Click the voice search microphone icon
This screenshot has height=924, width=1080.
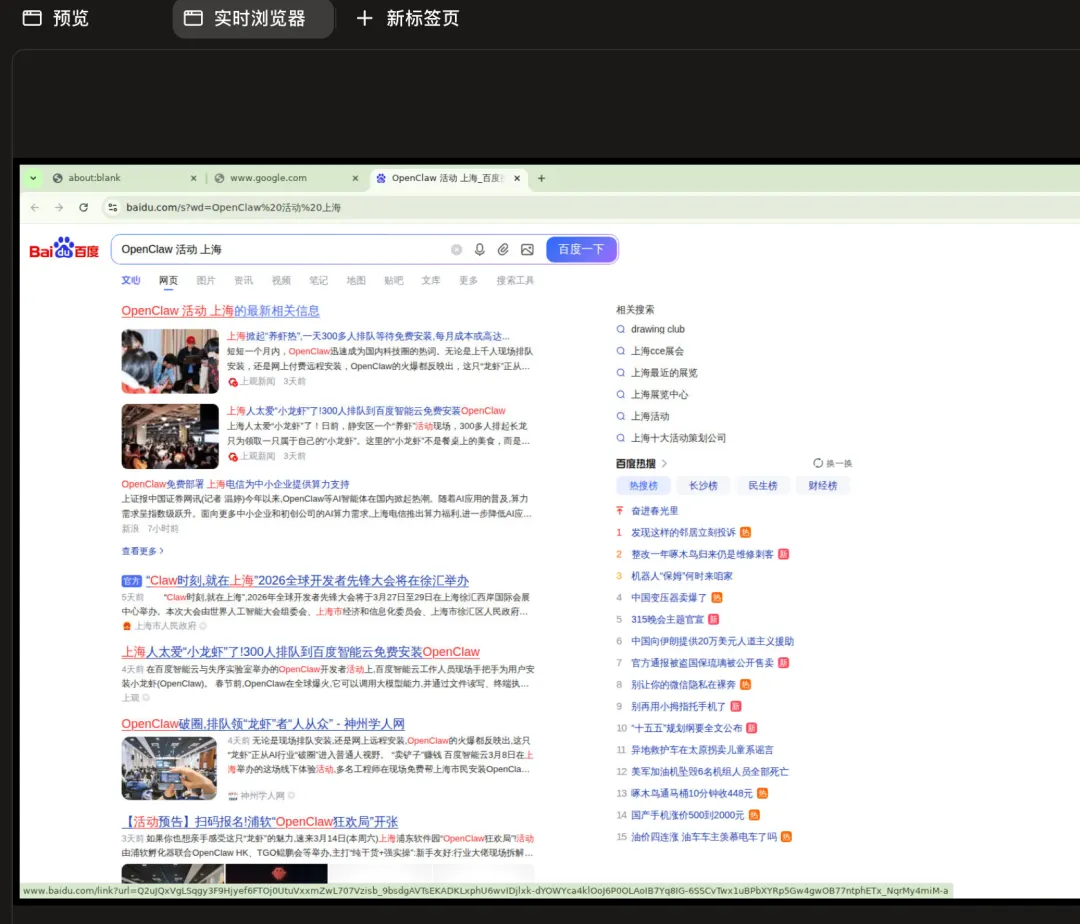tap(479, 249)
